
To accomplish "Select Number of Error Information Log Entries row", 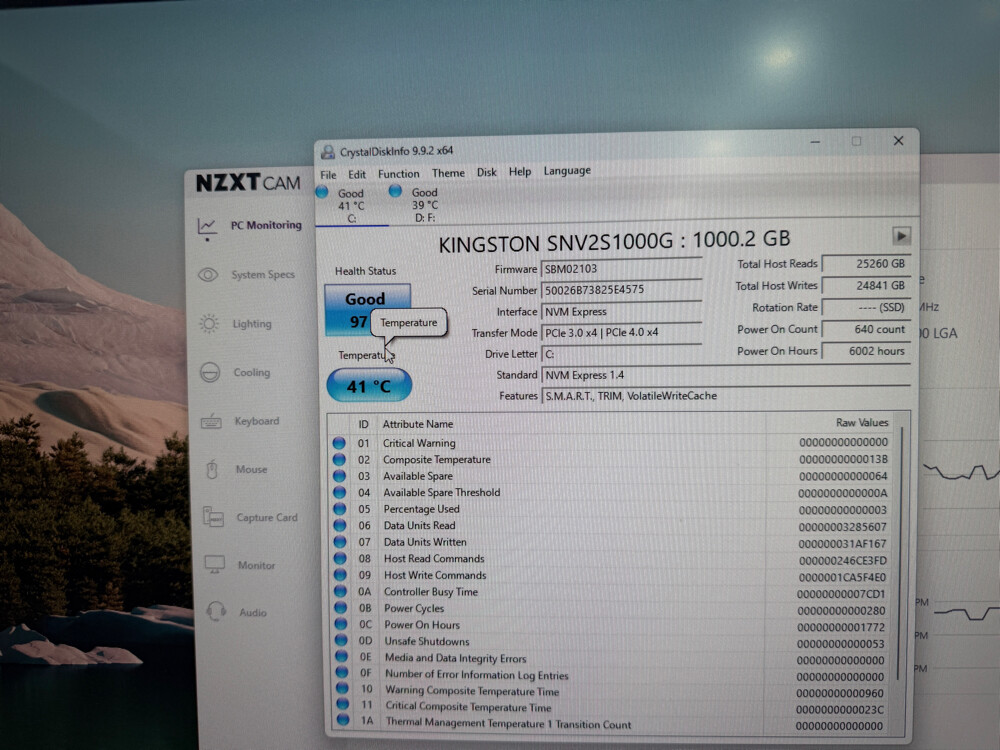I will coord(611,675).
